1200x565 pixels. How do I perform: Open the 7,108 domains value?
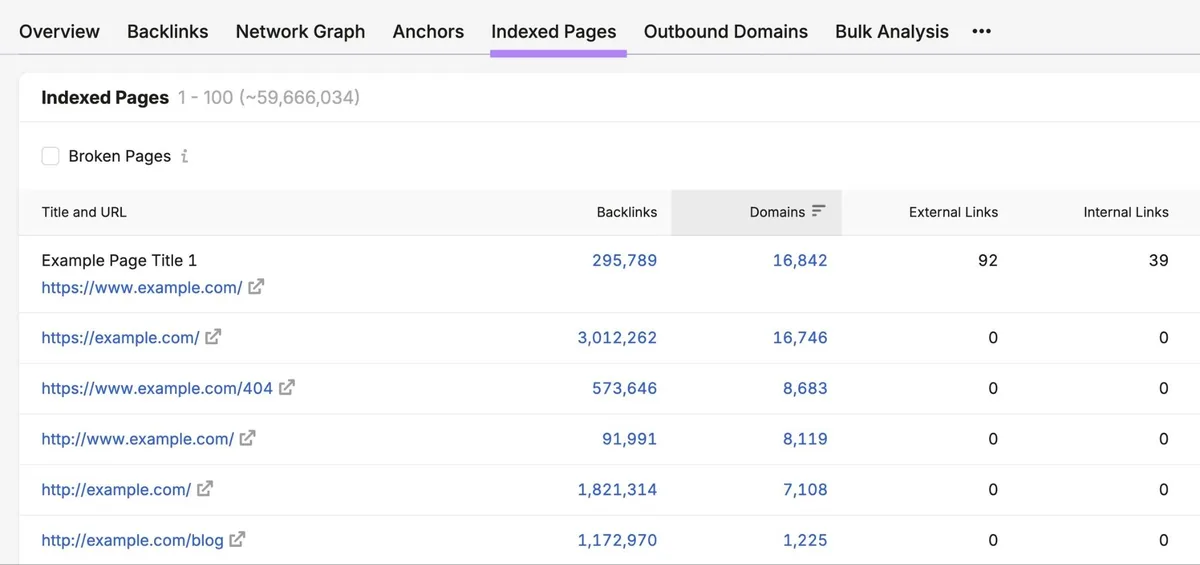805,489
